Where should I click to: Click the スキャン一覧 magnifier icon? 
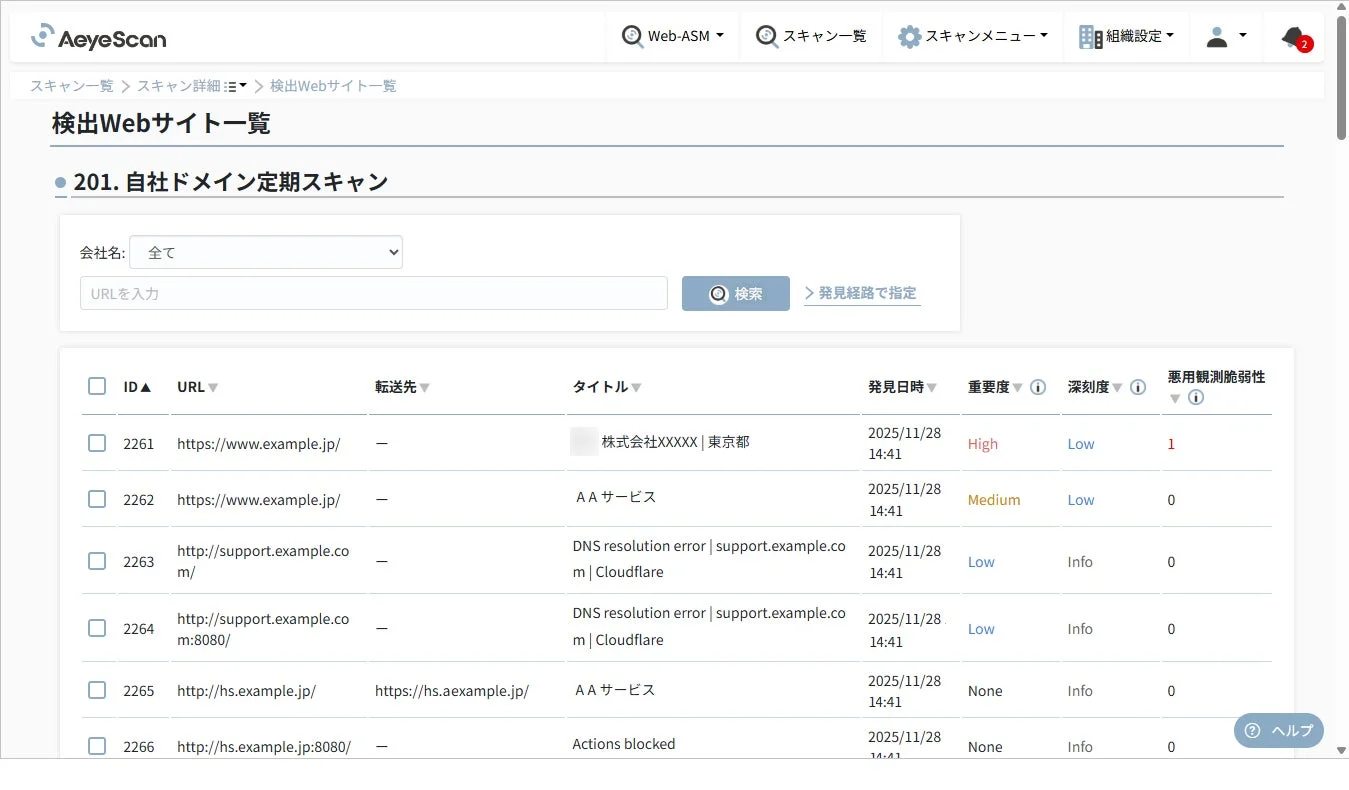click(x=766, y=35)
